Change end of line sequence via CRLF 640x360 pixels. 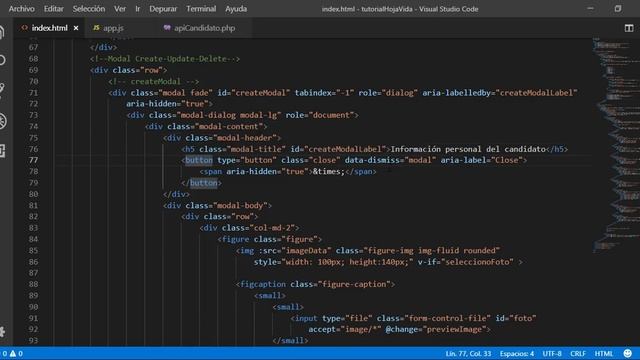pyautogui.click(x=578, y=353)
